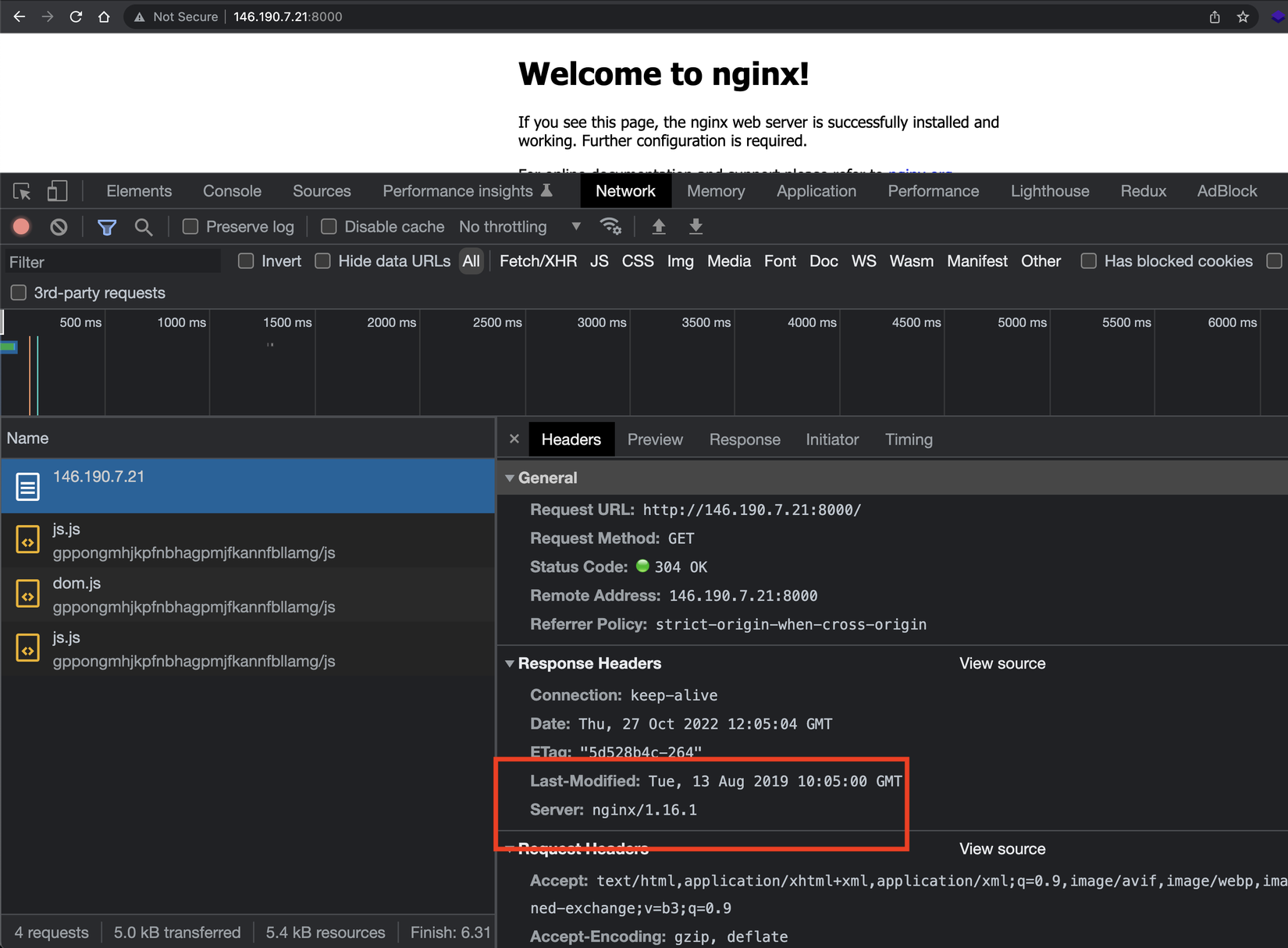The width and height of the screenshot is (1288, 948).
Task: Click the browser forward arrow
Action: pyautogui.click(x=48, y=16)
